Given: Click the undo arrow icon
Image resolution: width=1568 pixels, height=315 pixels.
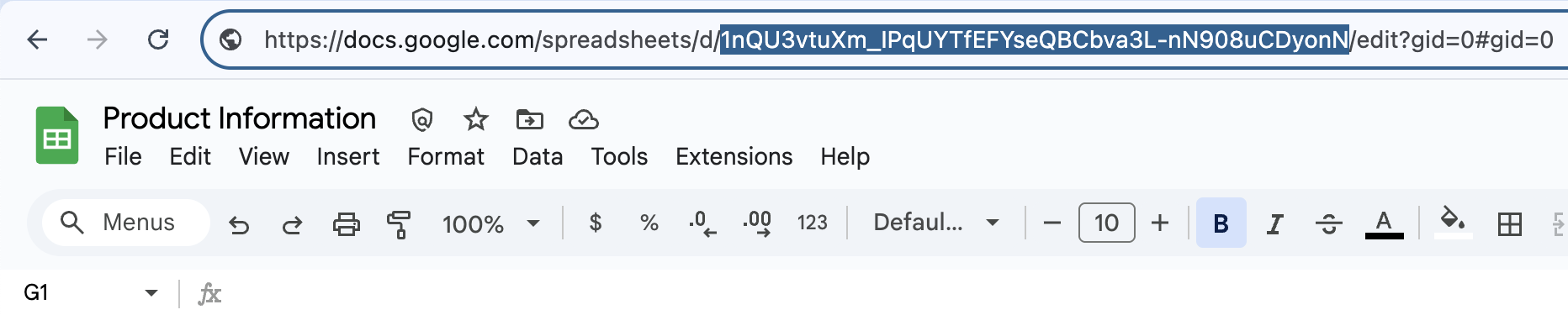Looking at the screenshot, I should [x=239, y=224].
